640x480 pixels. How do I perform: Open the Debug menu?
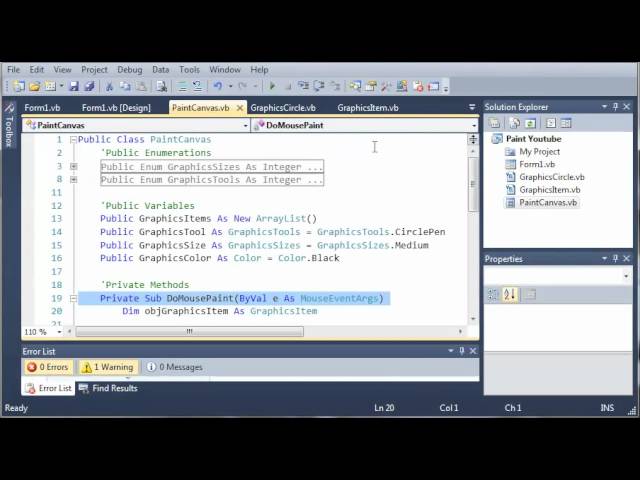point(129,70)
